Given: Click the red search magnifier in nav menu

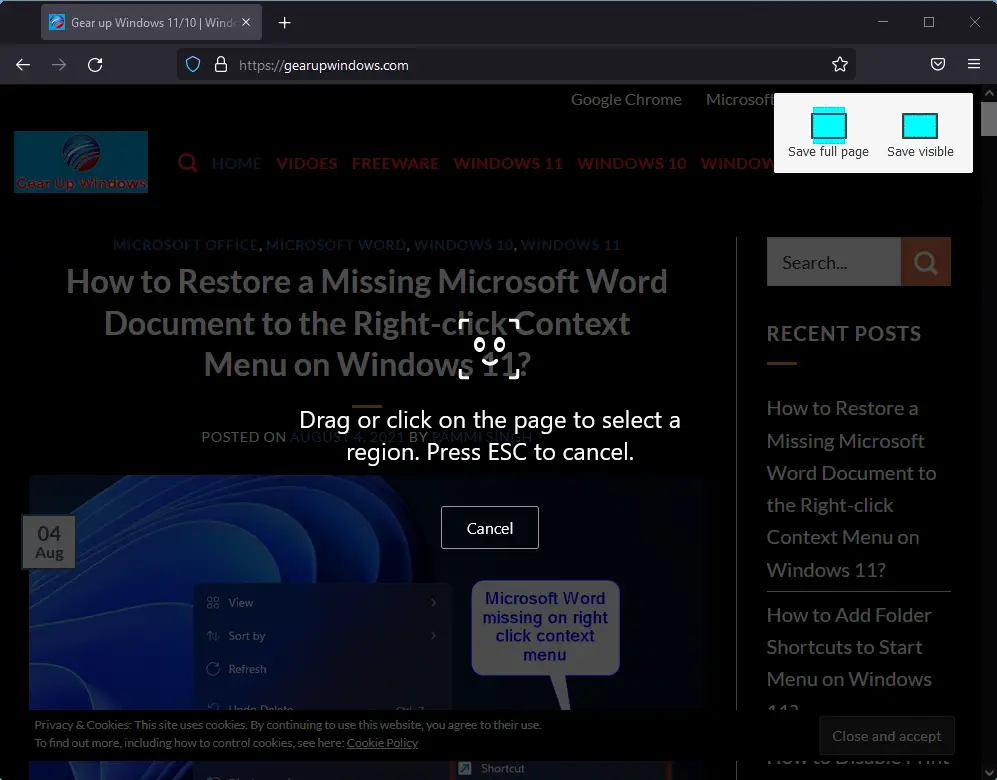Looking at the screenshot, I should coord(187,163).
